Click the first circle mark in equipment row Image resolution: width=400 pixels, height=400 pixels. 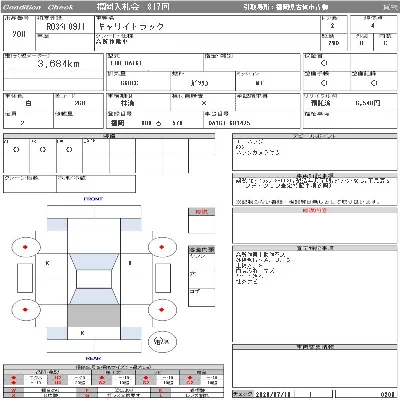16,150
